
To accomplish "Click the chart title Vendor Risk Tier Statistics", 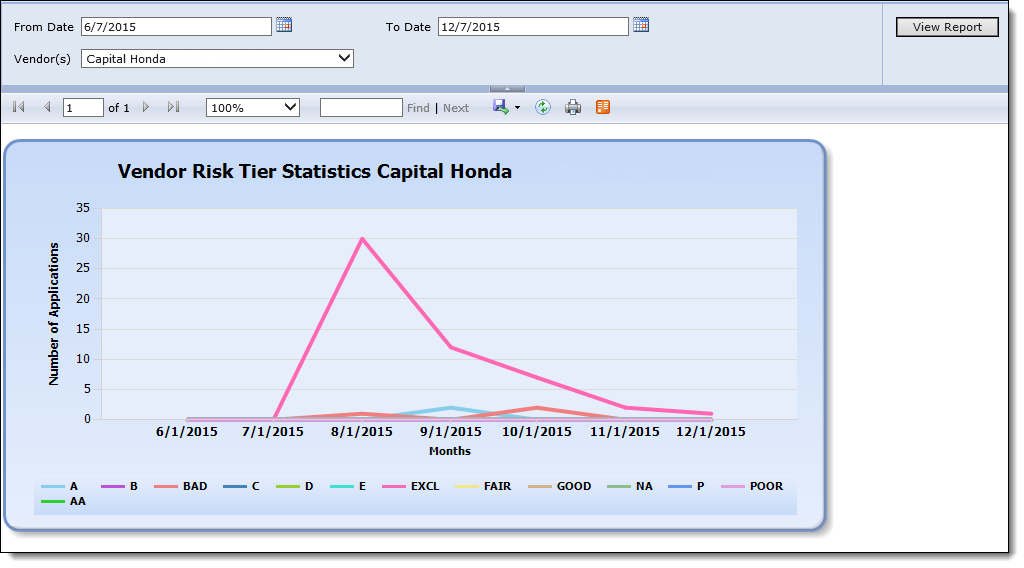I will click(x=315, y=171).
